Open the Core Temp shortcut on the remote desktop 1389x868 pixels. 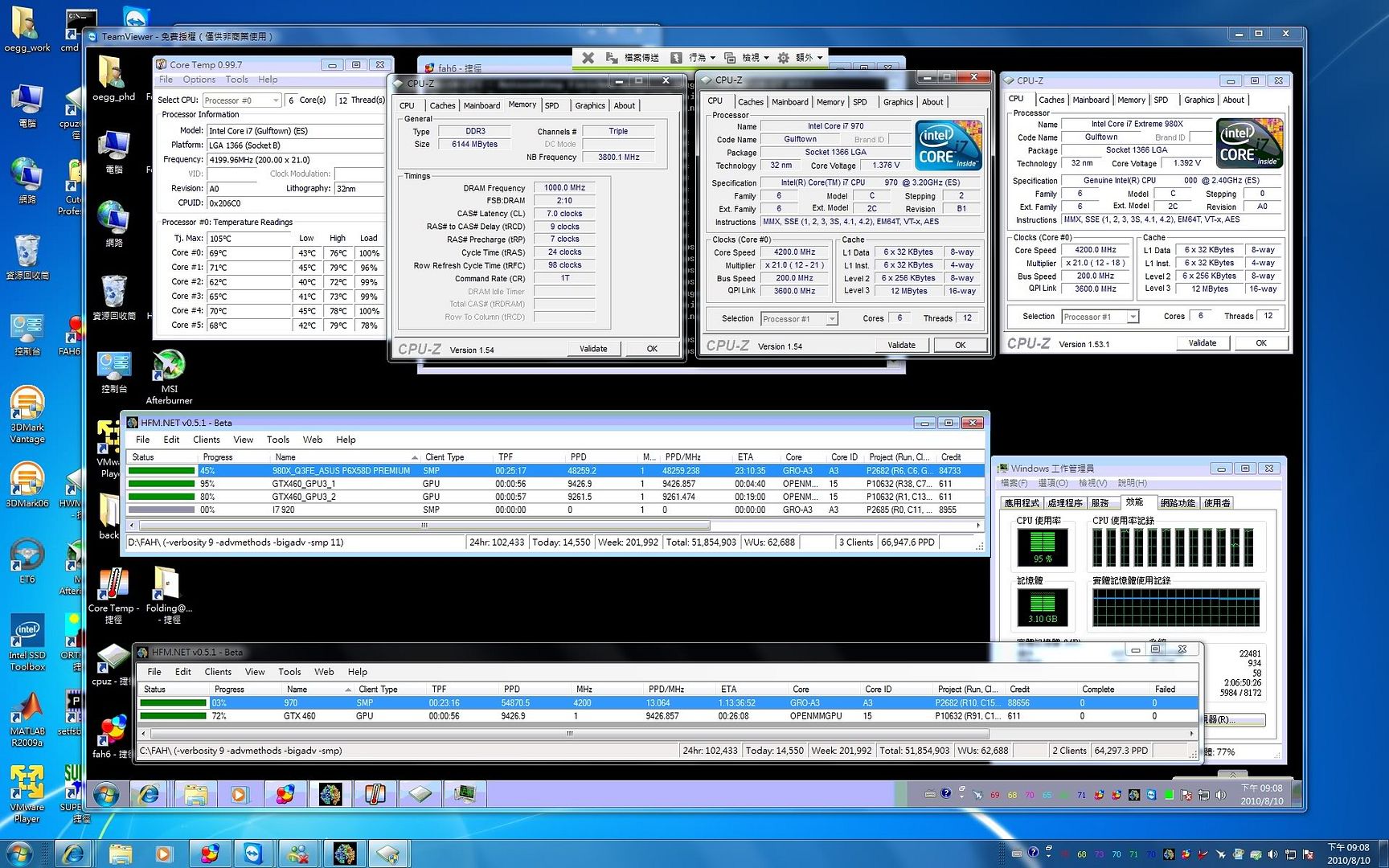tap(113, 596)
